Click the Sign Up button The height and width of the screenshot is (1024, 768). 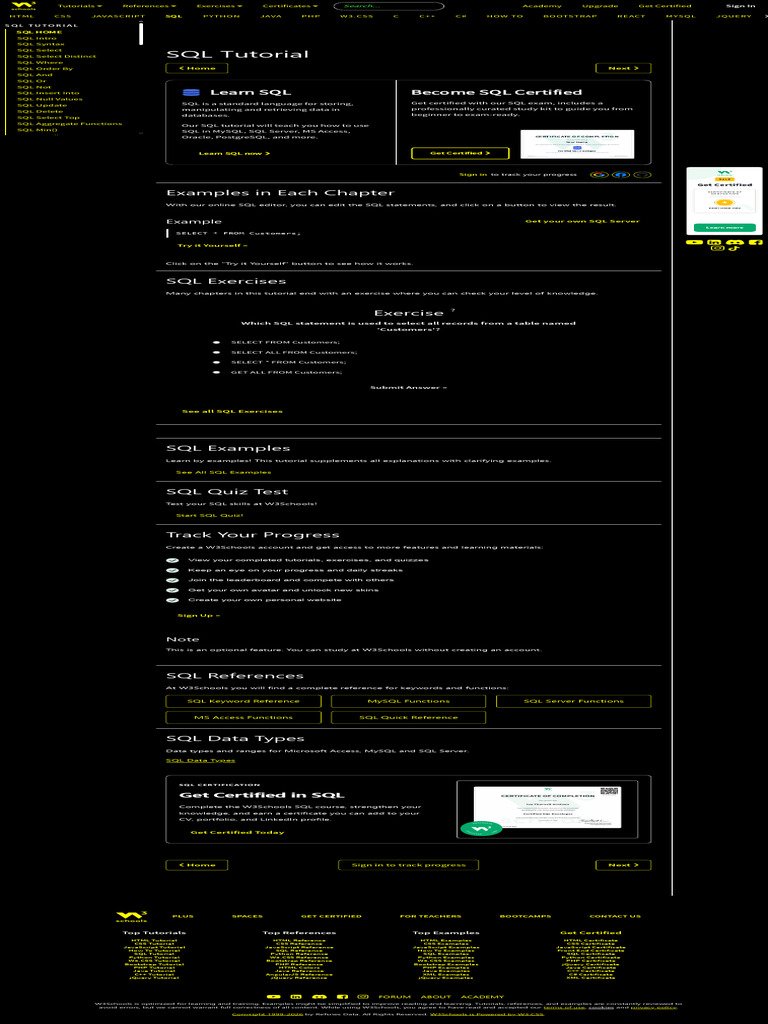click(199, 616)
